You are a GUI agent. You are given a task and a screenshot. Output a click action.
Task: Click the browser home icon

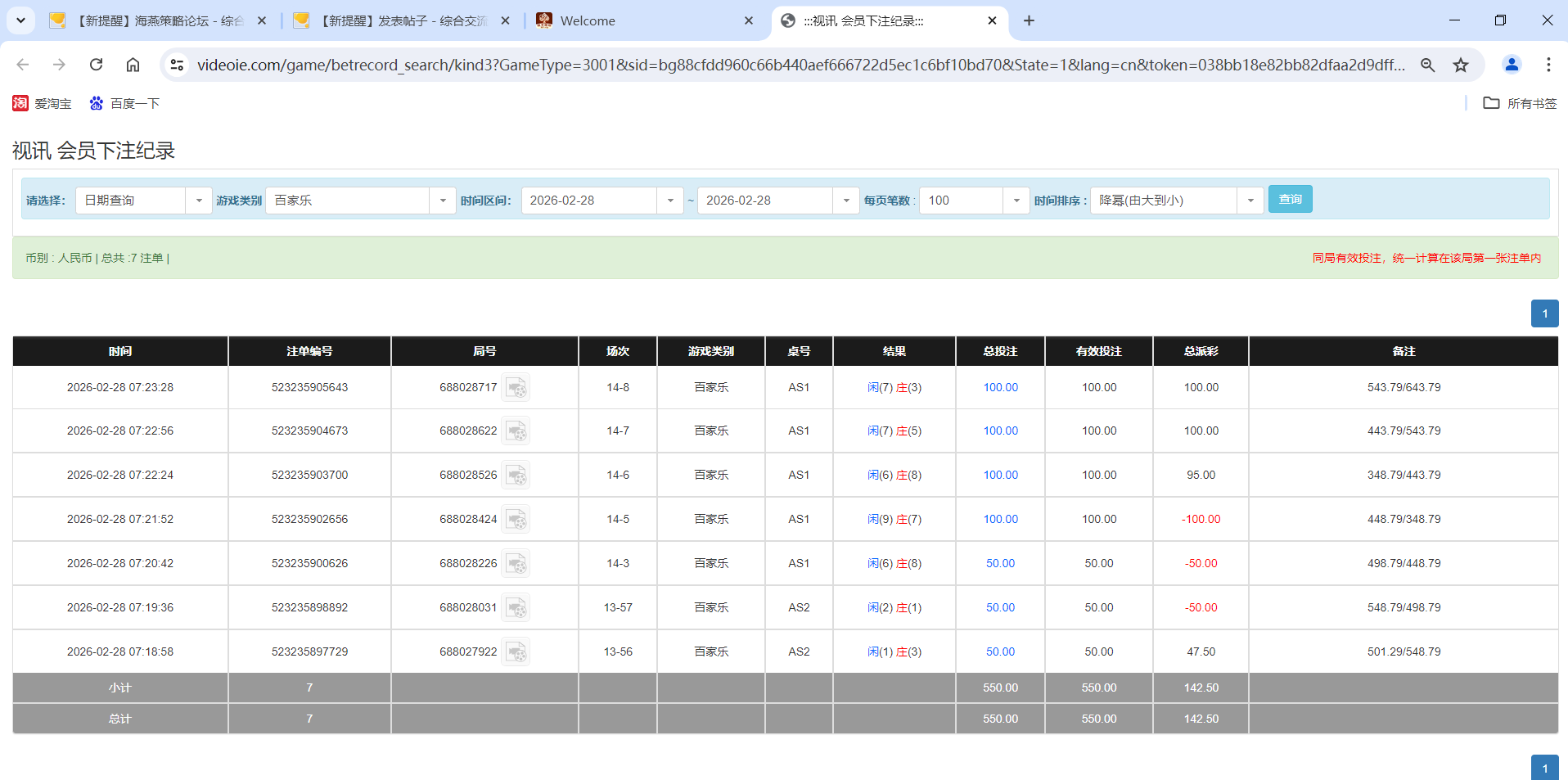[133, 65]
